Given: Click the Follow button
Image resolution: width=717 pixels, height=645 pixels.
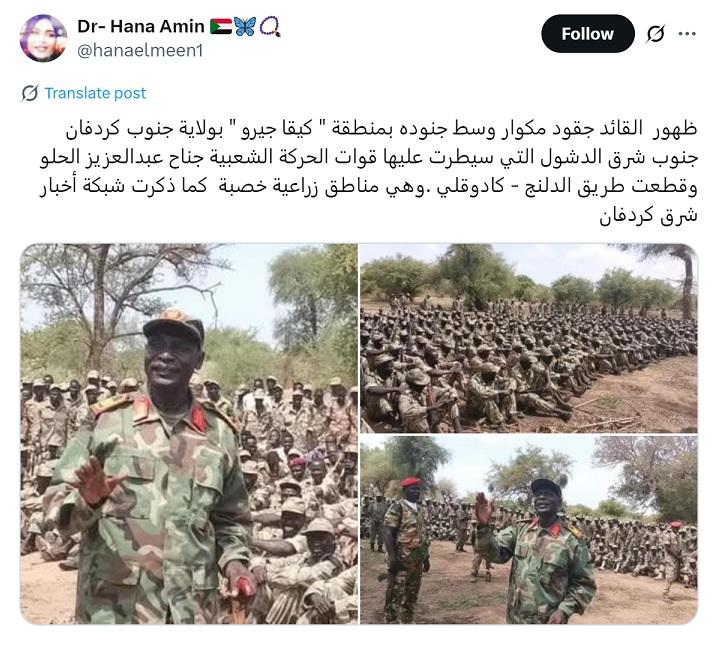Looking at the screenshot, I should (588, 33).
